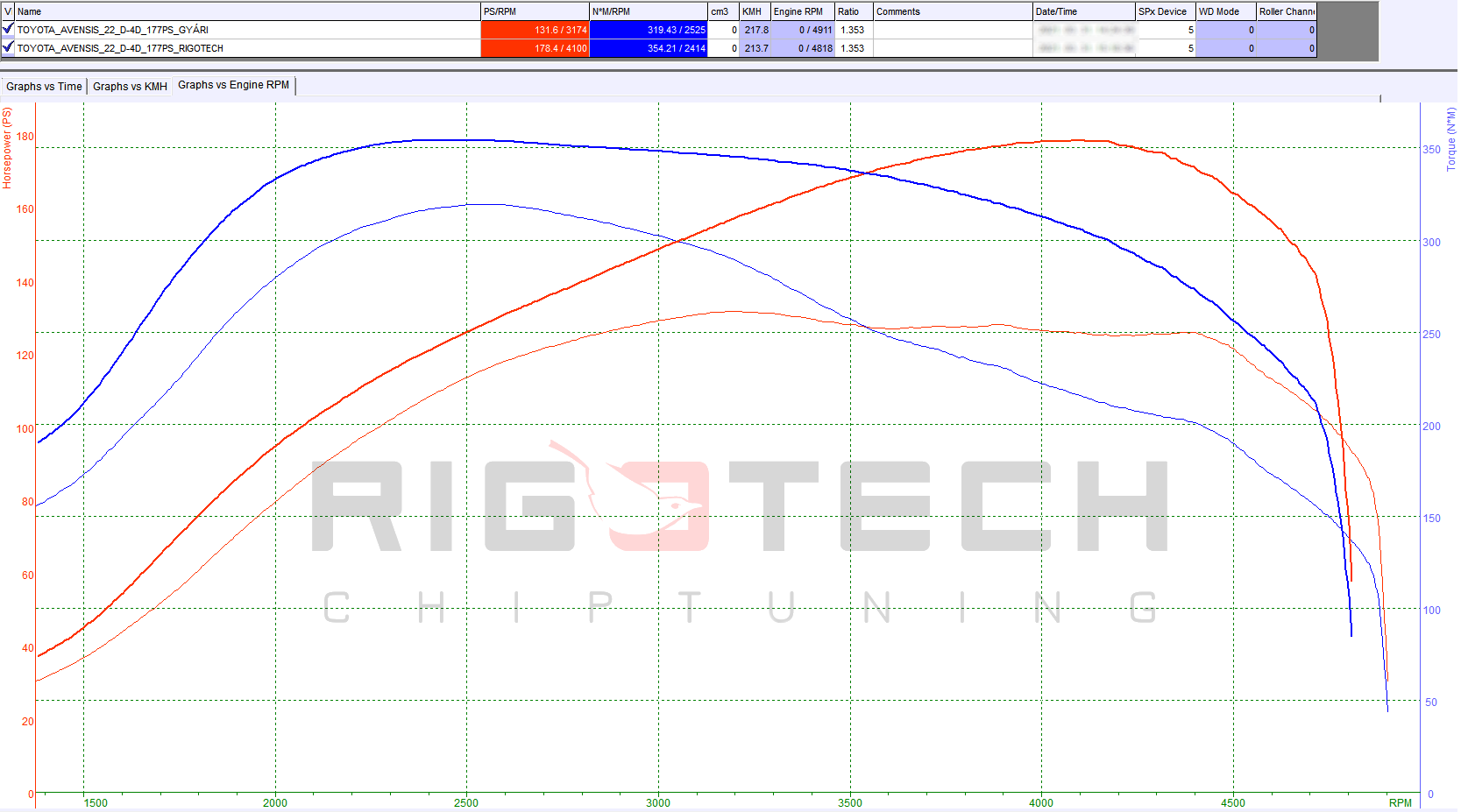The width and height of the screenshot is (1461, 812).
Task: Click Ratio value 1.353 in GYÁRI row
Action: 852,30
